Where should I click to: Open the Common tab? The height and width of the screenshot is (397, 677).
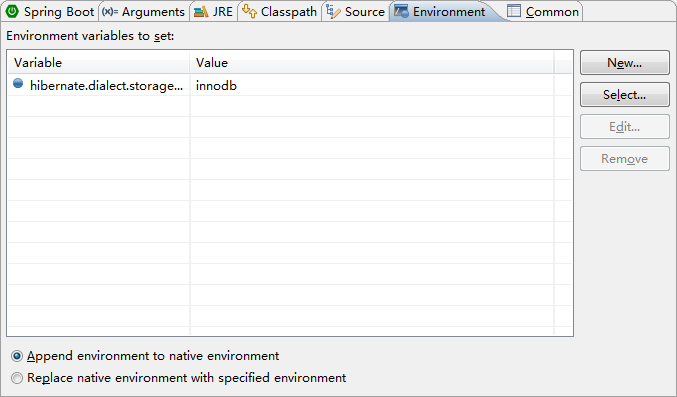click(543, 11)
